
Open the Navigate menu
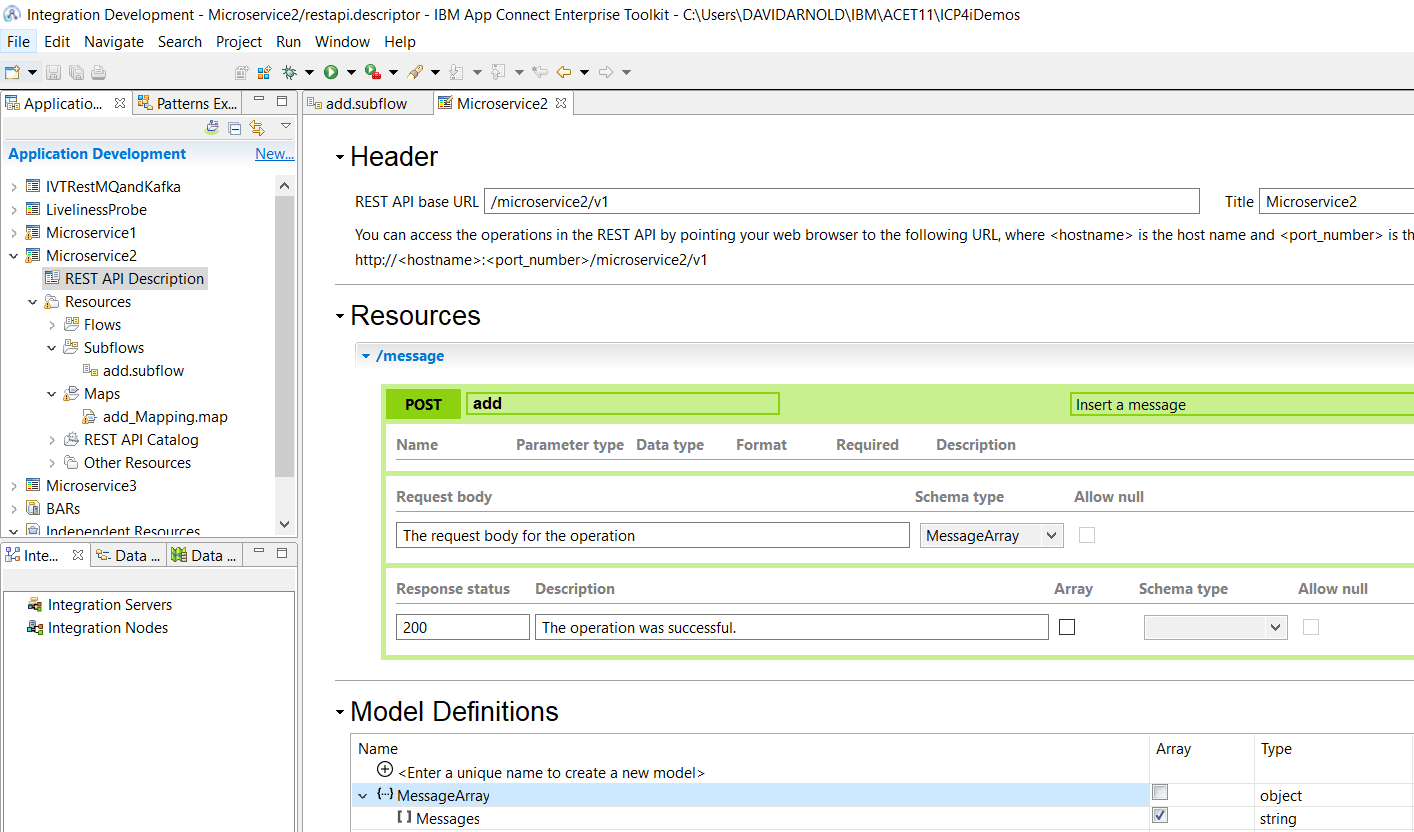tap(114, 41)
